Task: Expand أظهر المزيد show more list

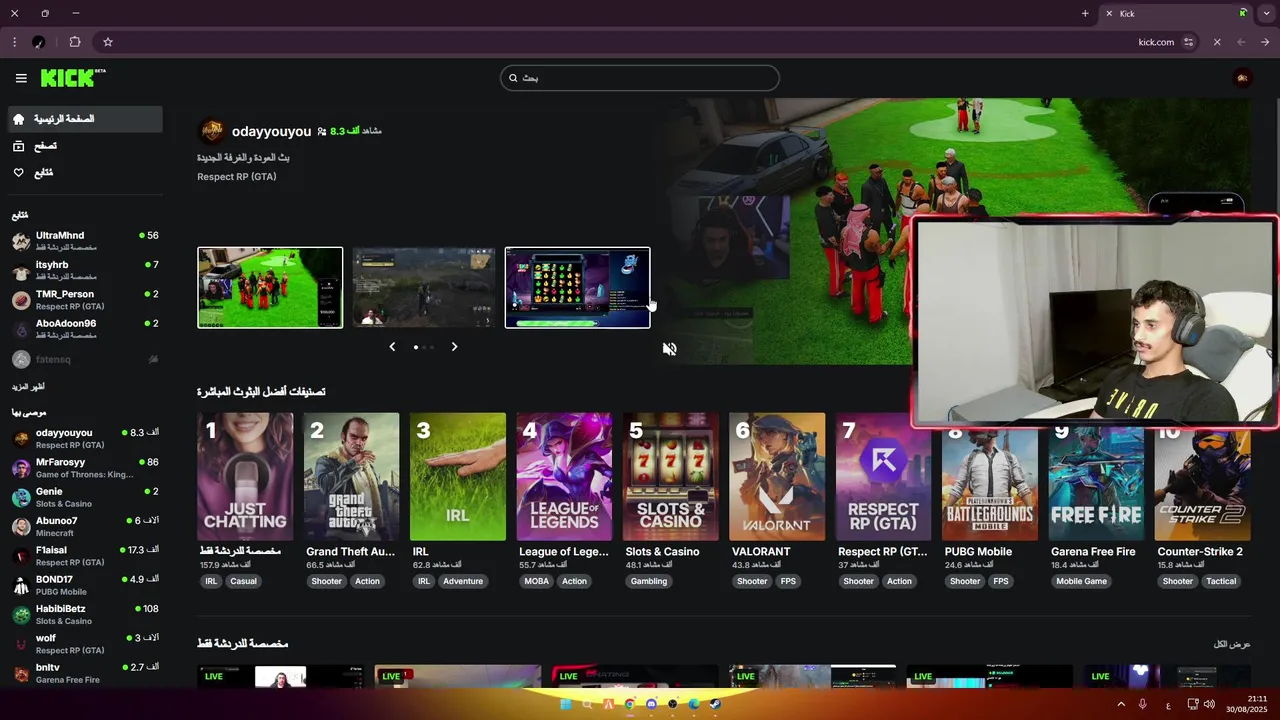Action: 28,387
